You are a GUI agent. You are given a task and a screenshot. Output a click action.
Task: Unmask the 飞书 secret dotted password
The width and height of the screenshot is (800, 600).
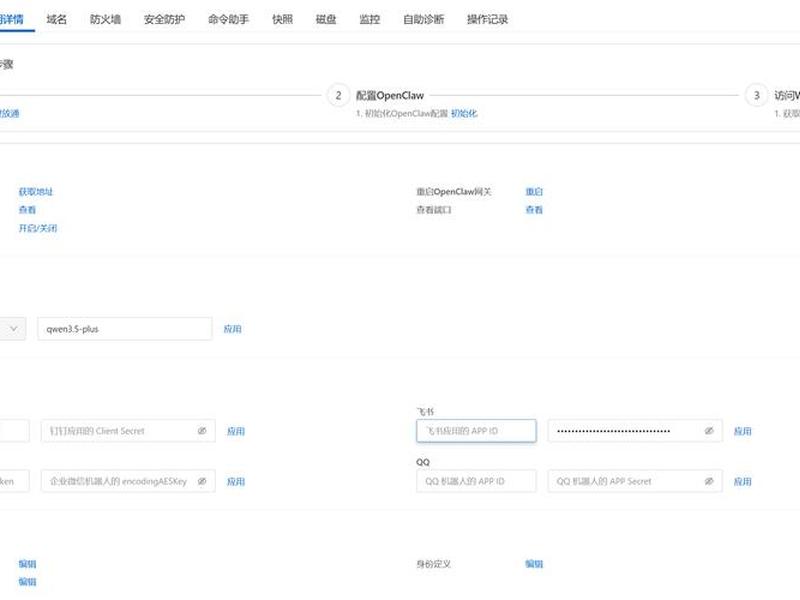(709, 431)
